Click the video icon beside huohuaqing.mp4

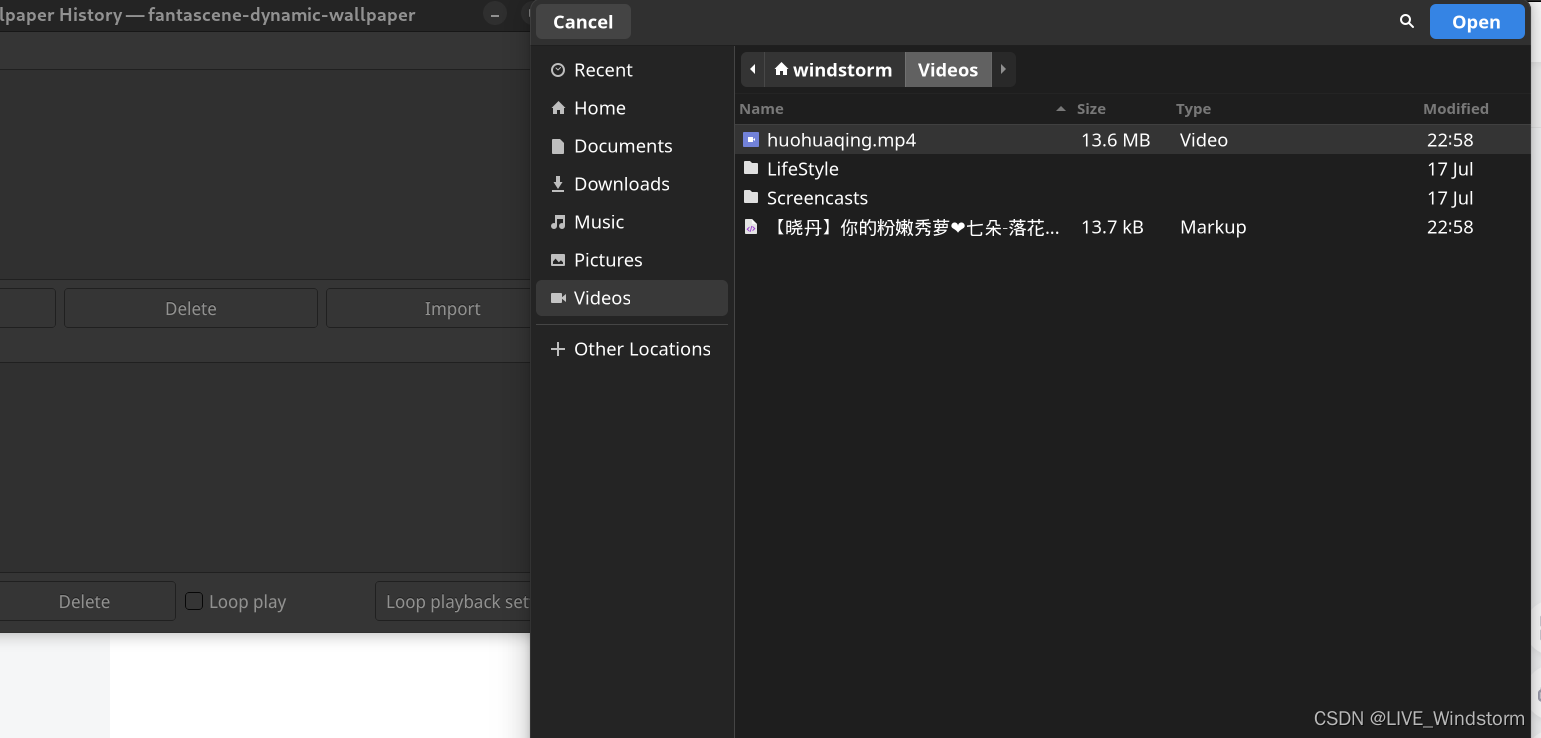(750, 139)
